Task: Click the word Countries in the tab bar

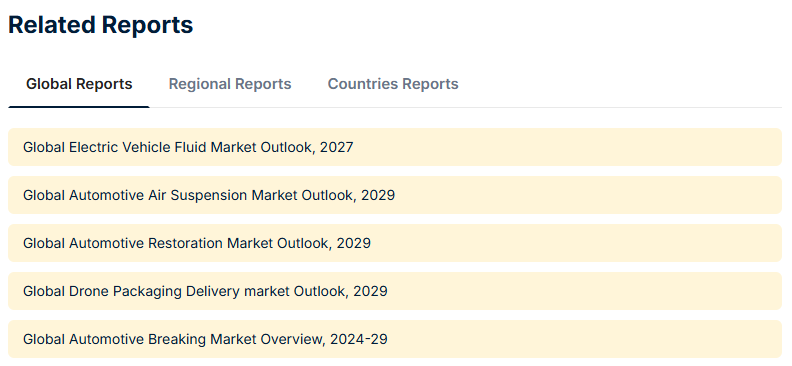Action: pos(360,84)
